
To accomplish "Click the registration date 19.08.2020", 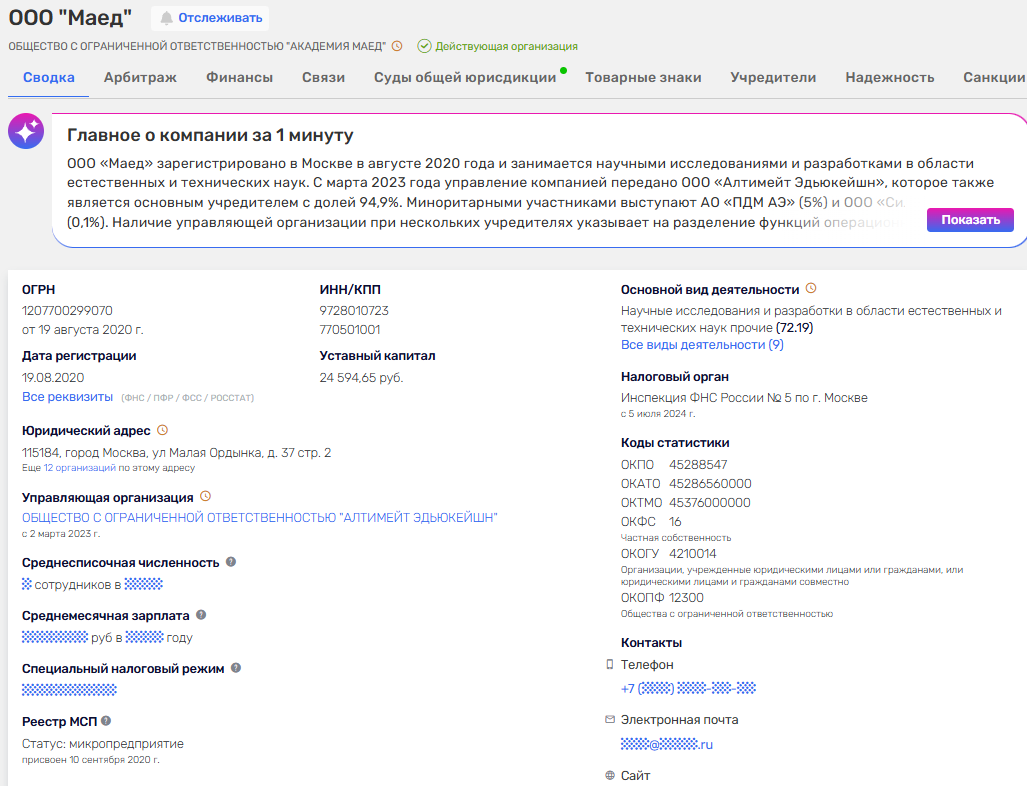I will pyautogui.click(x=53, y=377).
